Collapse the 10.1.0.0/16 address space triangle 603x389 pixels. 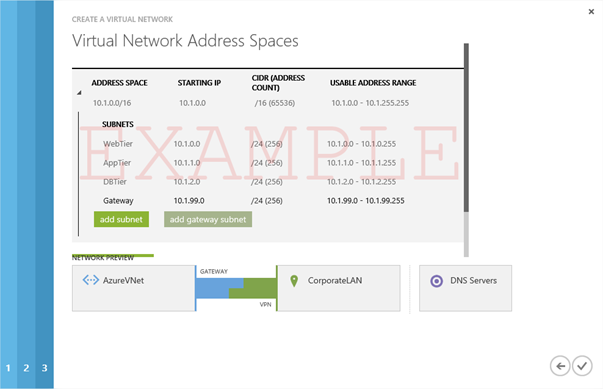pyautogui.click(x=79, y=93)
